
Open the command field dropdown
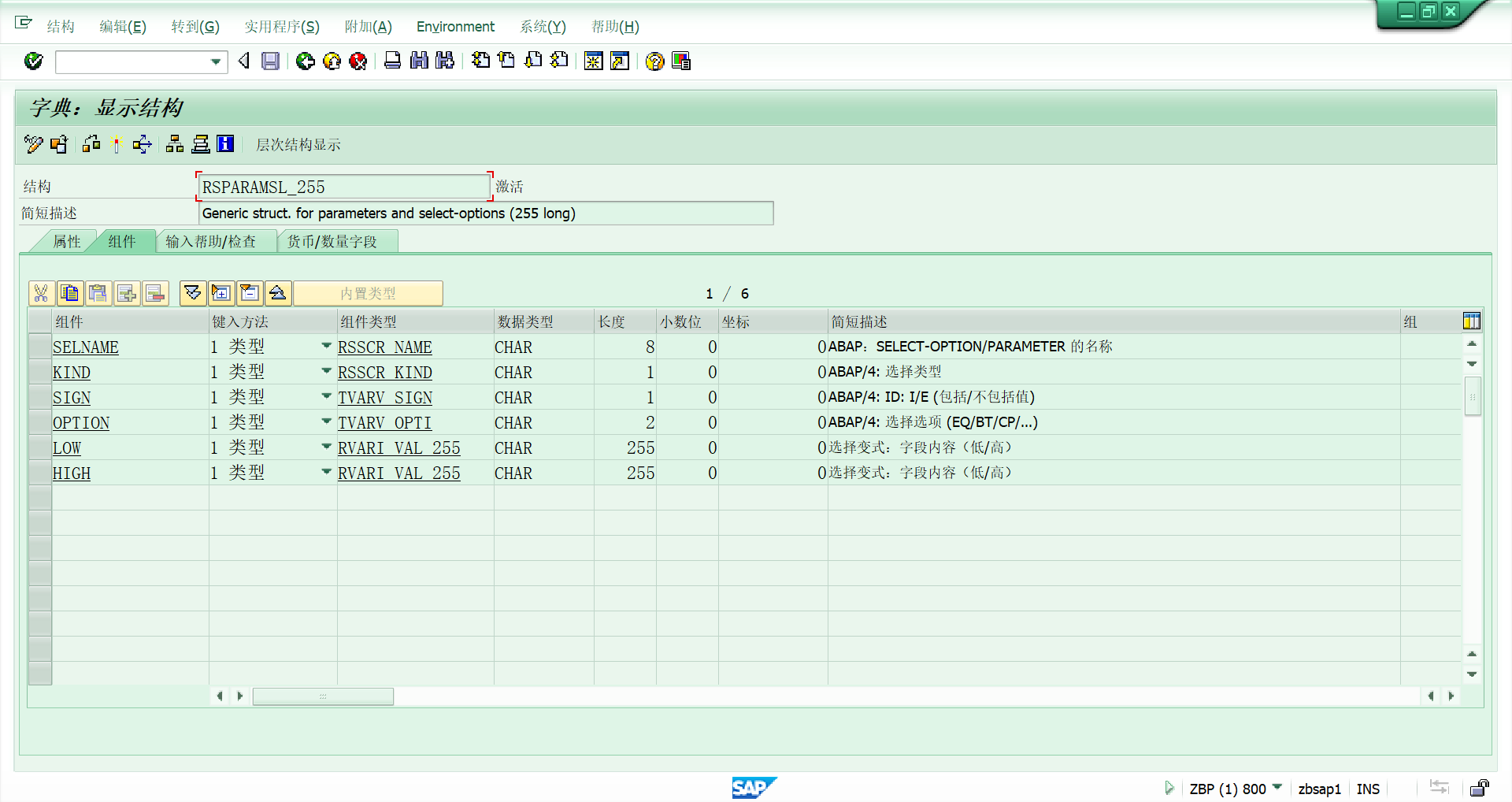pos(215,61)
